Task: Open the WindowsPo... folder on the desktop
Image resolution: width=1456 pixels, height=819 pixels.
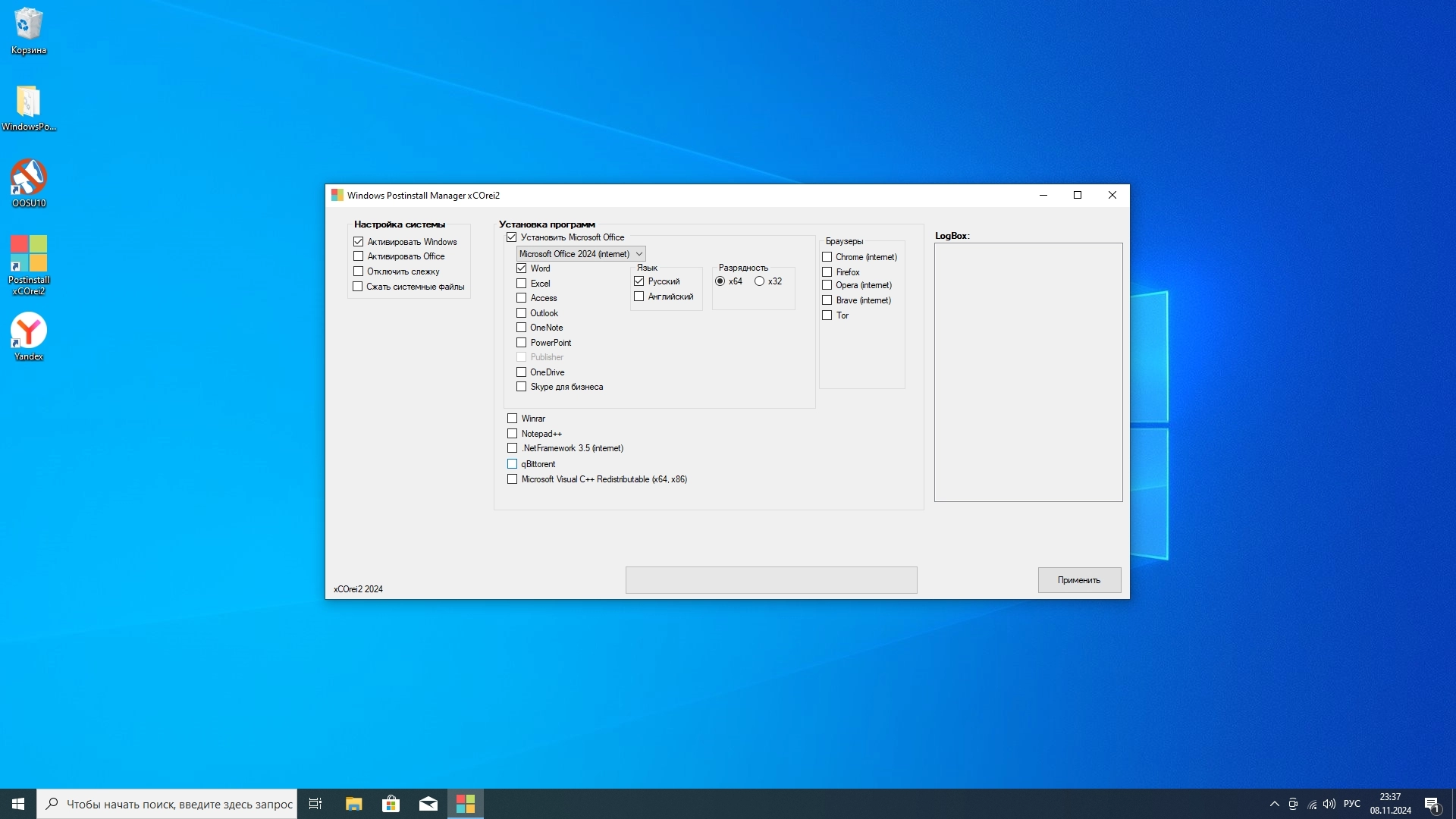Action: [29, 102]
